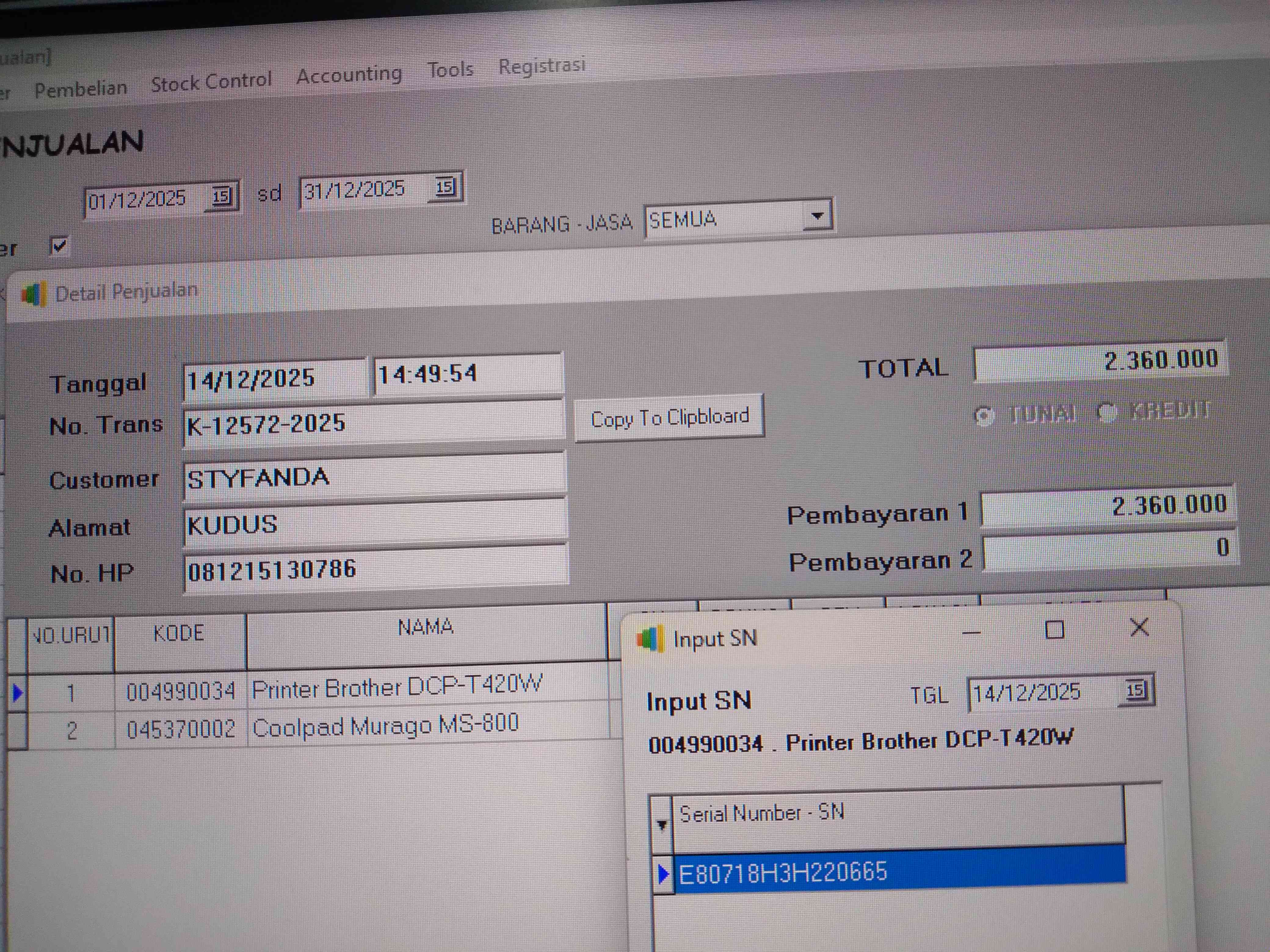
Task: Select the TUNAI radio button
Action: coord(984,416)
